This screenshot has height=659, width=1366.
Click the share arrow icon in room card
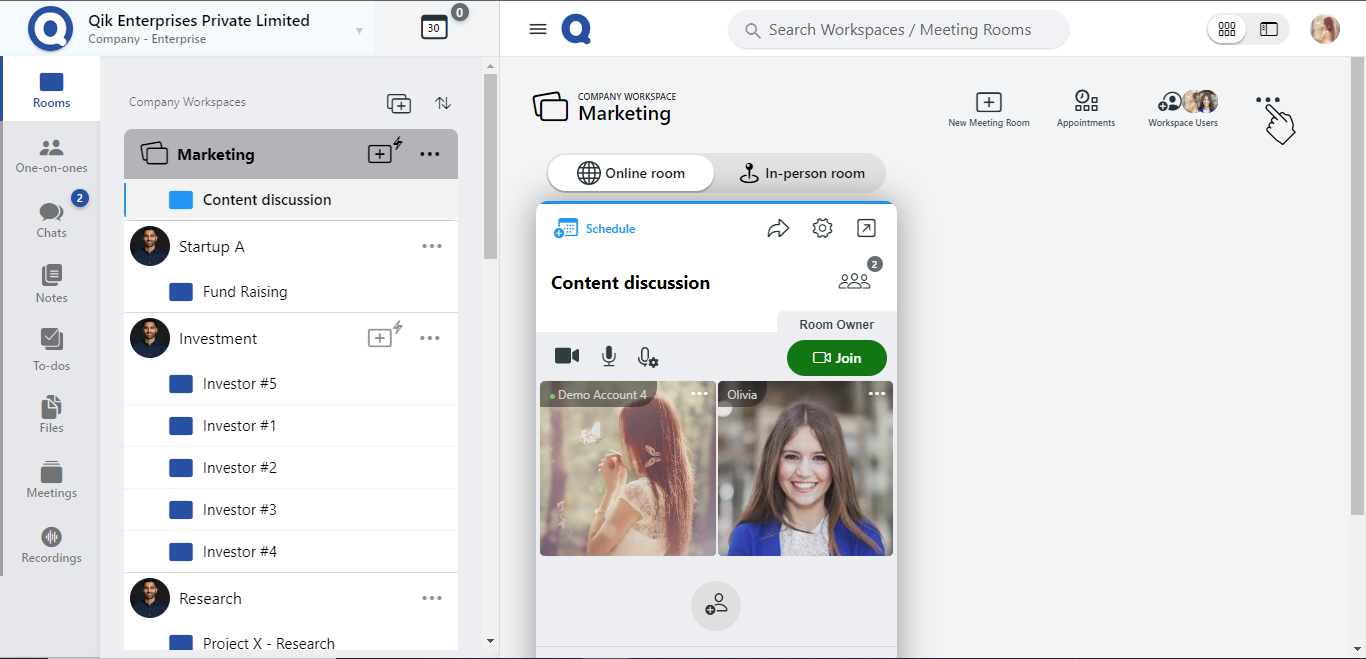pyautogui.click(x=778, y=229)
